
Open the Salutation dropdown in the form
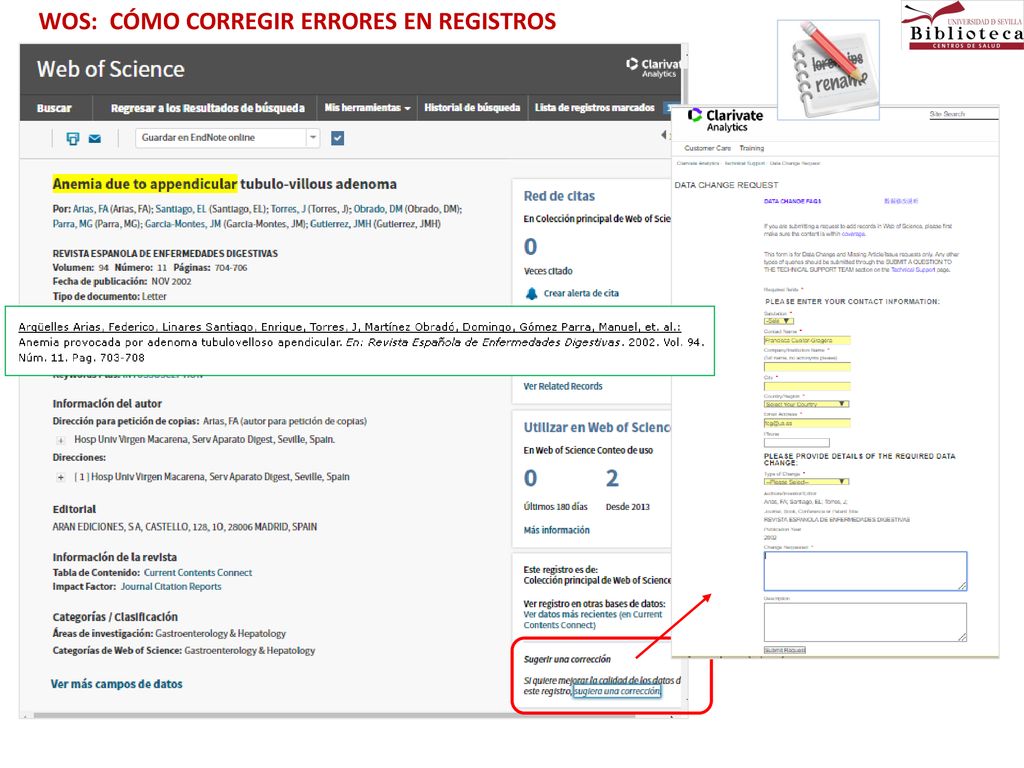(778, 321)
